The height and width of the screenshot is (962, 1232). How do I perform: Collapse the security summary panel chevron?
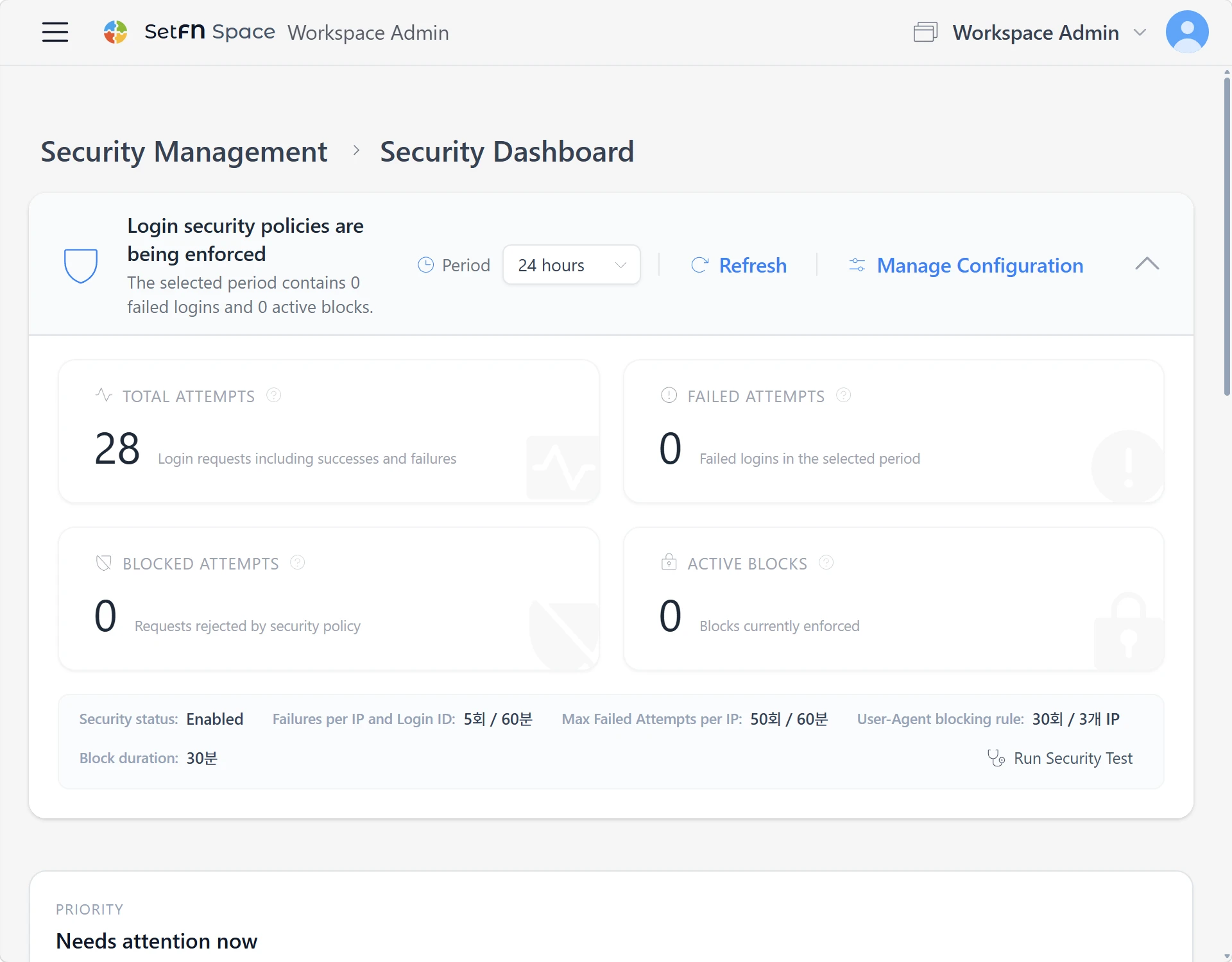tap(1147, 264)
